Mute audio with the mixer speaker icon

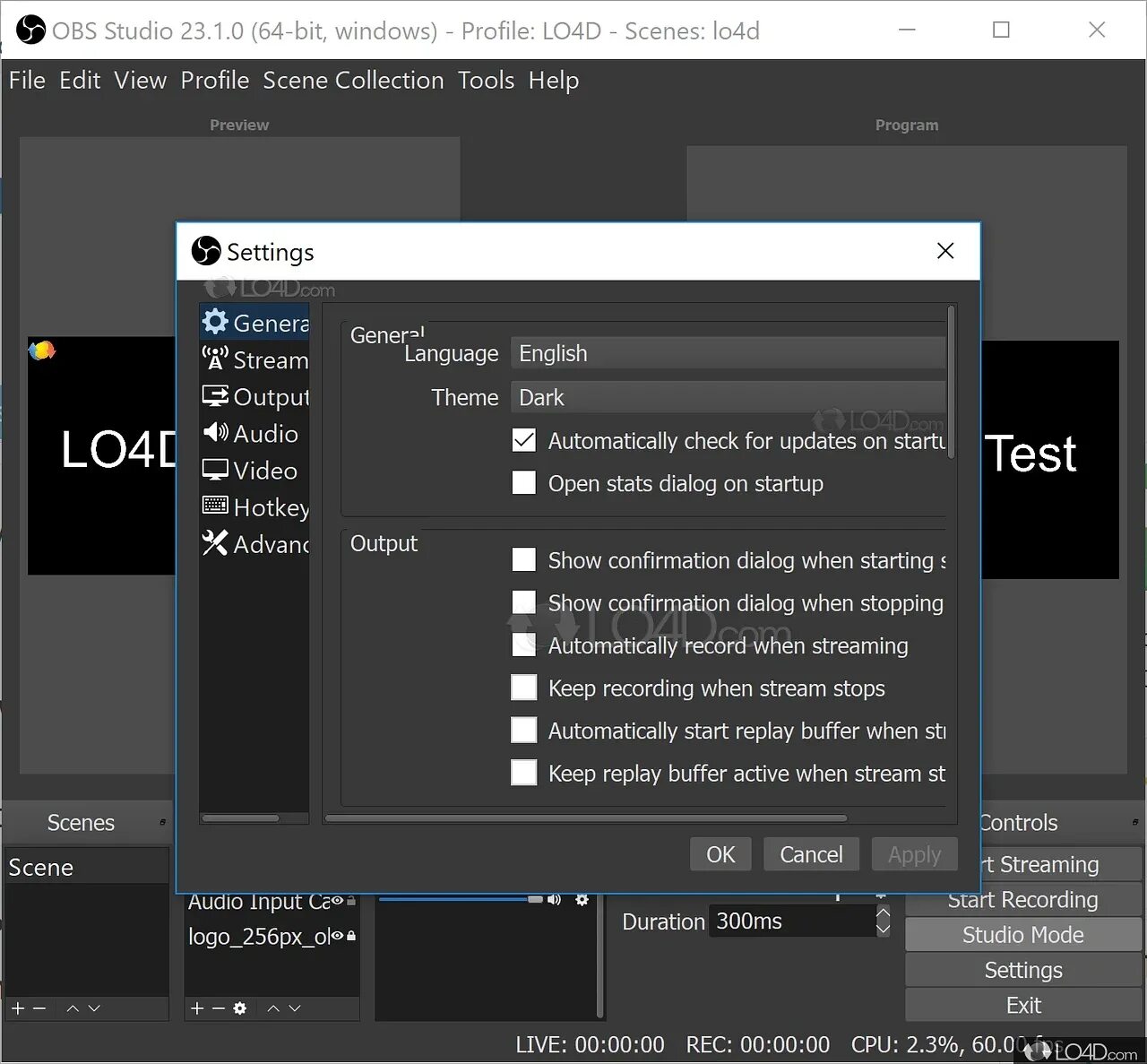tap(554, 899)
